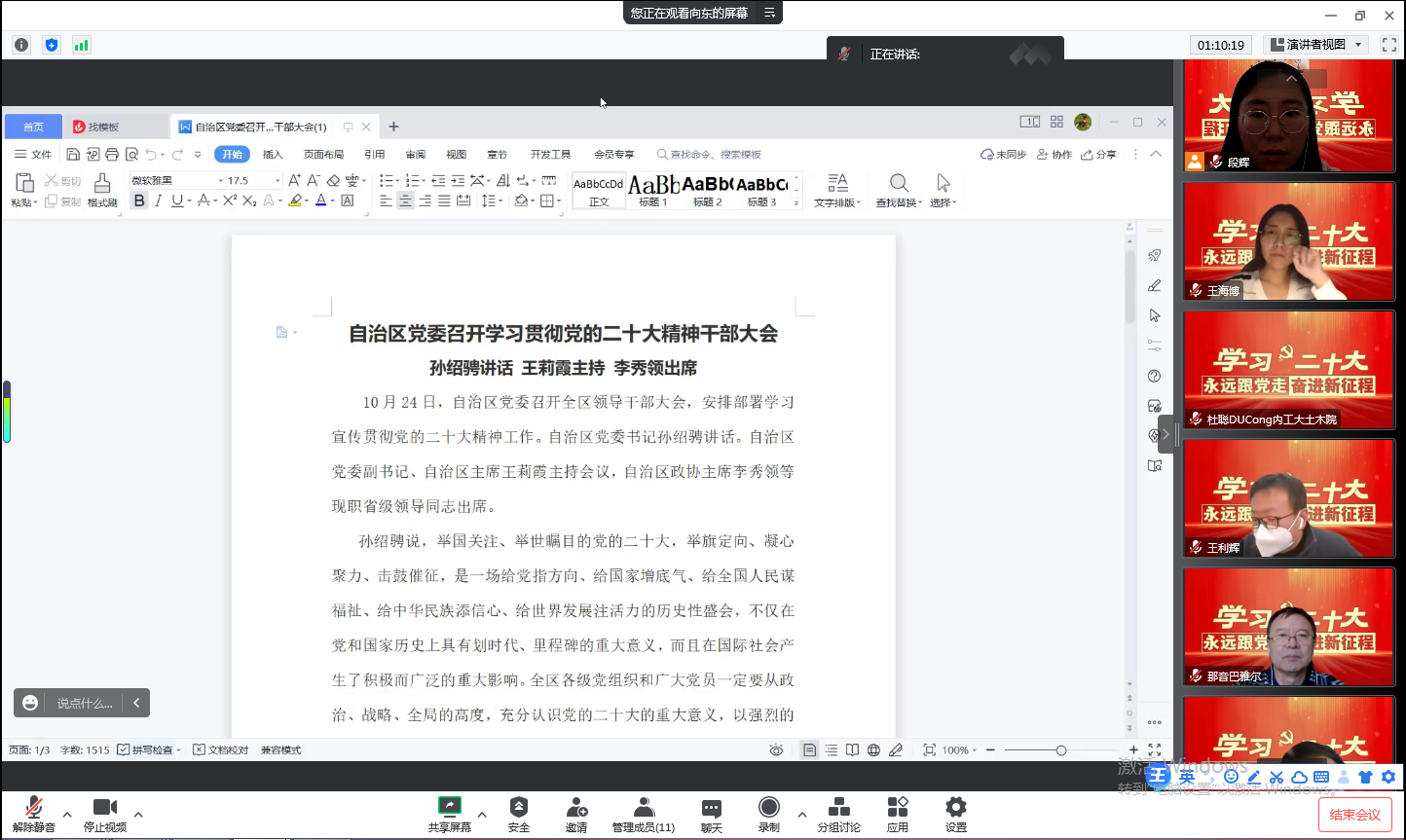1406x840 pixels.
Task: Switch to the Insert ribbon tab
Action: coord(273,155)
